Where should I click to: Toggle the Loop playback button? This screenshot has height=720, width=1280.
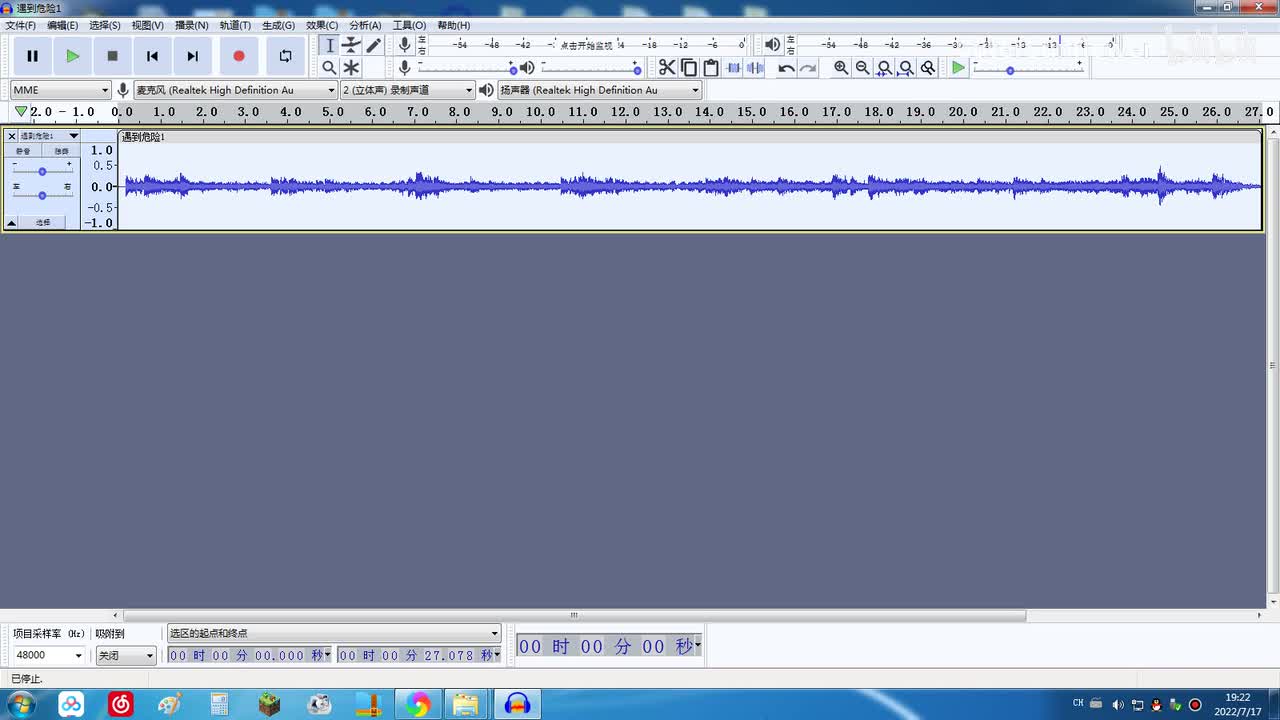point(285,57)
